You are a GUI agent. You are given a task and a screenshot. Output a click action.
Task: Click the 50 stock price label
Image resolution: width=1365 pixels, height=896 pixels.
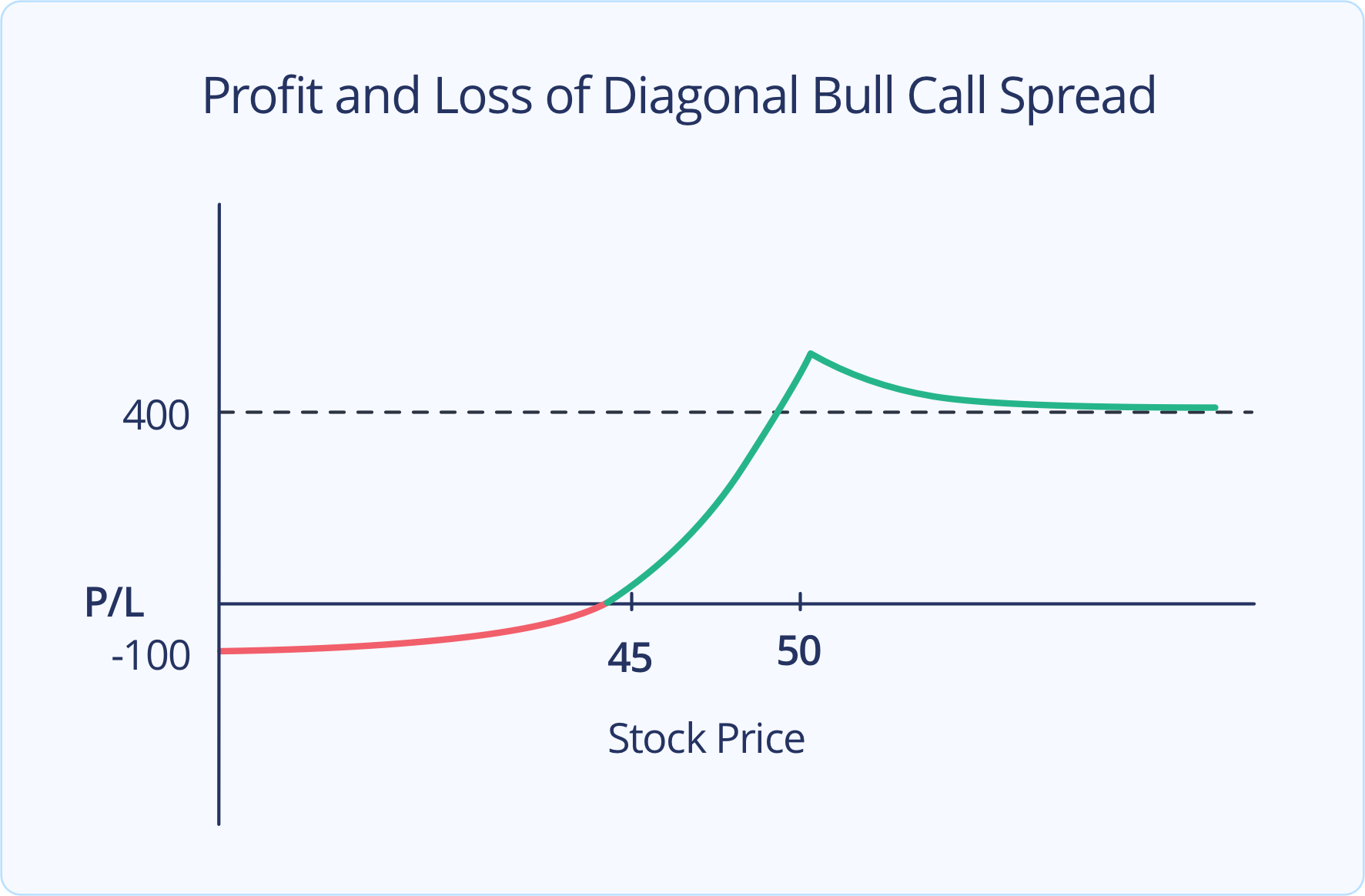point(799,651)
